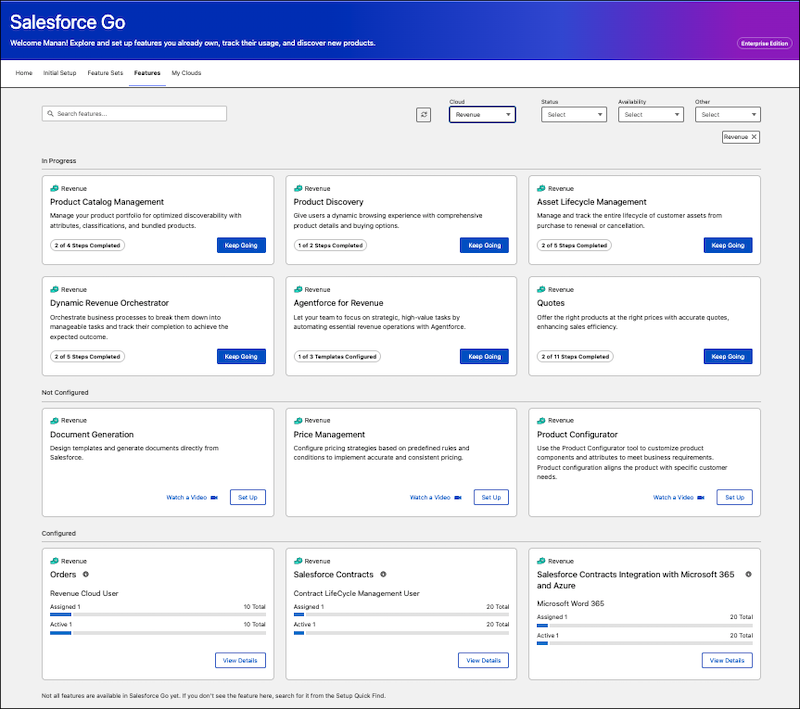This screenshot has height=709, width=800.
Task: Select the Features tab
Action: coord(147,73)
